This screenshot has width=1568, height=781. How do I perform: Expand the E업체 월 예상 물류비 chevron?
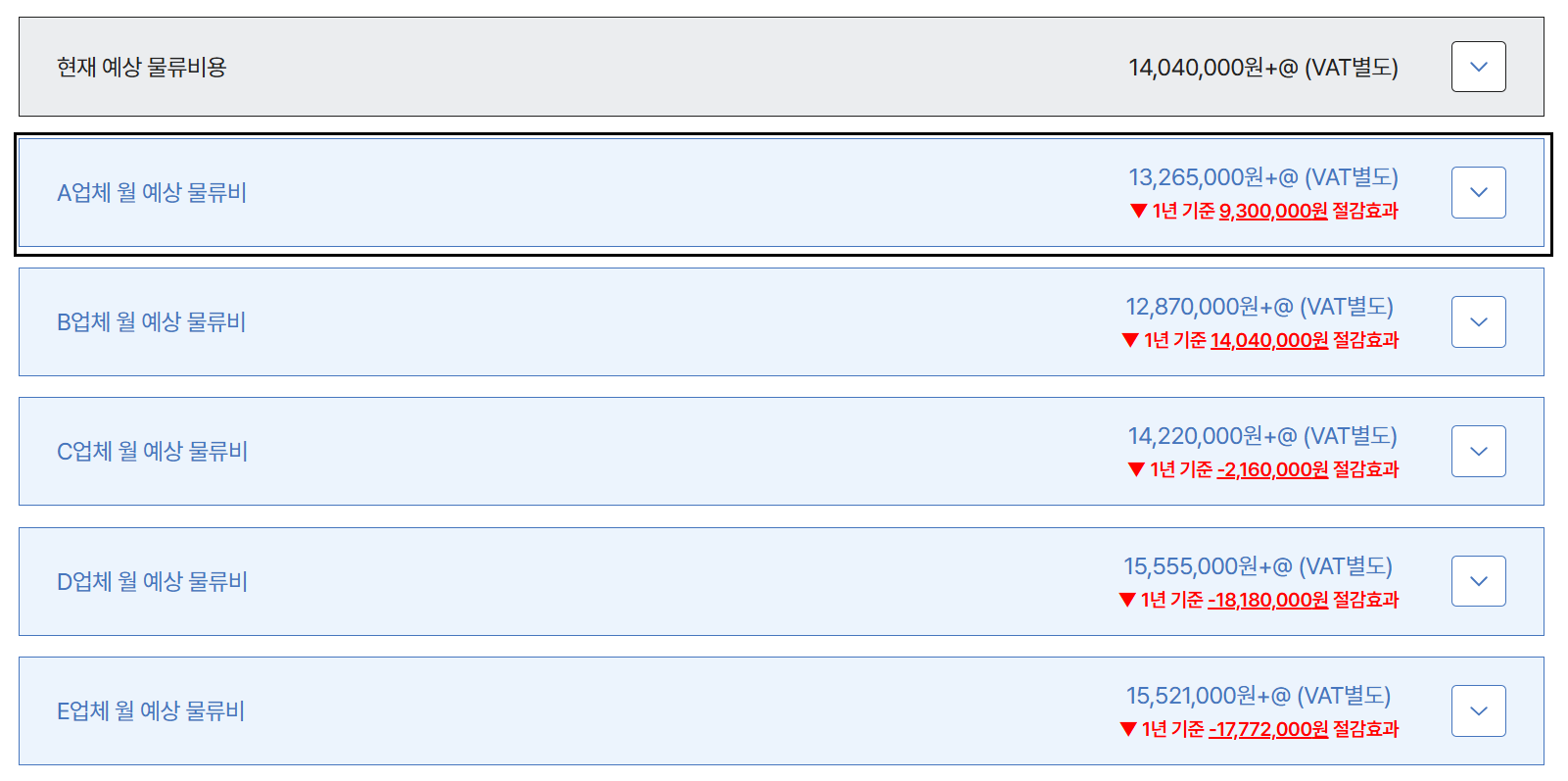(x=1478, y=710)
